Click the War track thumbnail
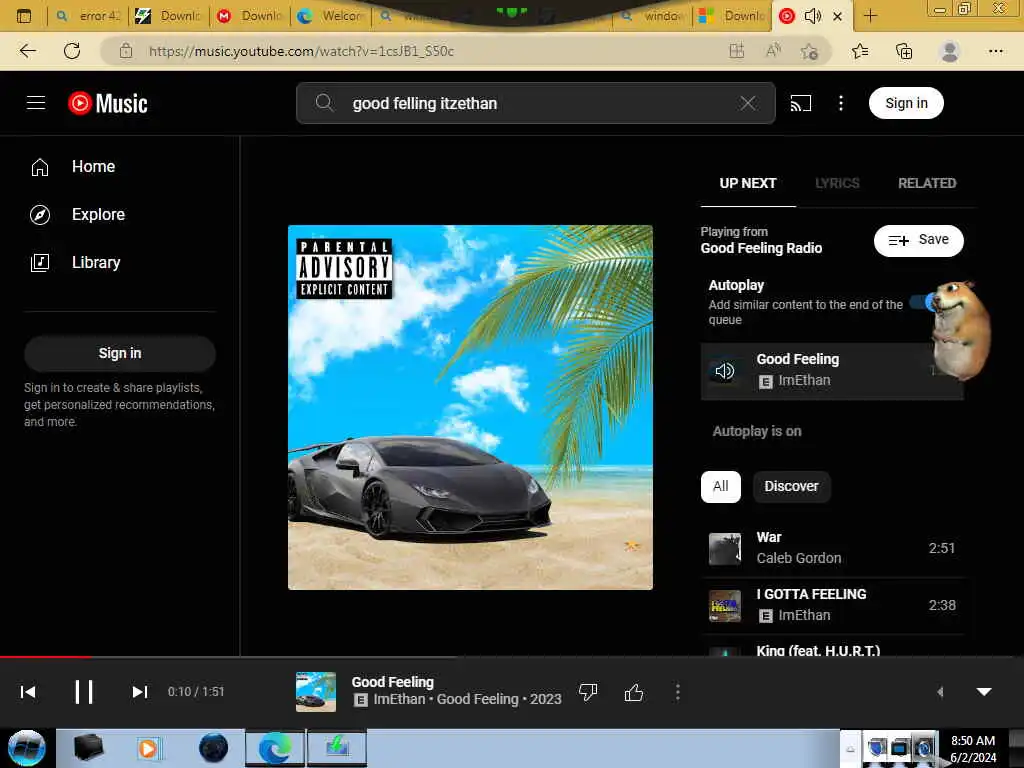Viewport: 1024px width, 768px height. pos(725,549)
